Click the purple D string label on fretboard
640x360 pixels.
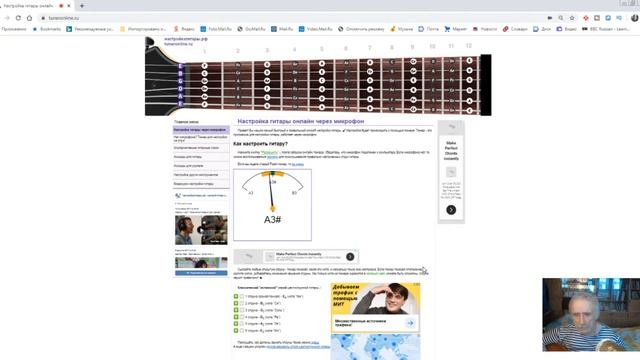point(180,89)
